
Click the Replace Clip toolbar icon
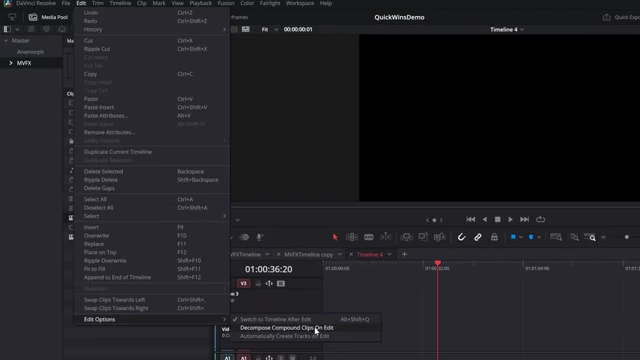440,237
